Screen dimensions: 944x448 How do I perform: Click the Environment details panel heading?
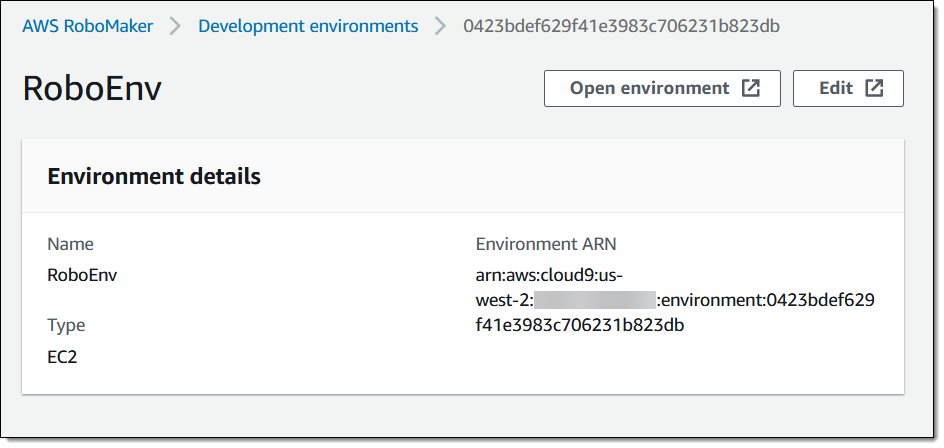[x=154, y=177]
